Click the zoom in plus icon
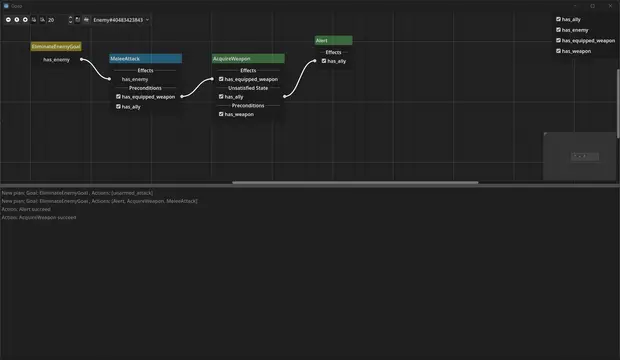 click(x=25, y=19)
